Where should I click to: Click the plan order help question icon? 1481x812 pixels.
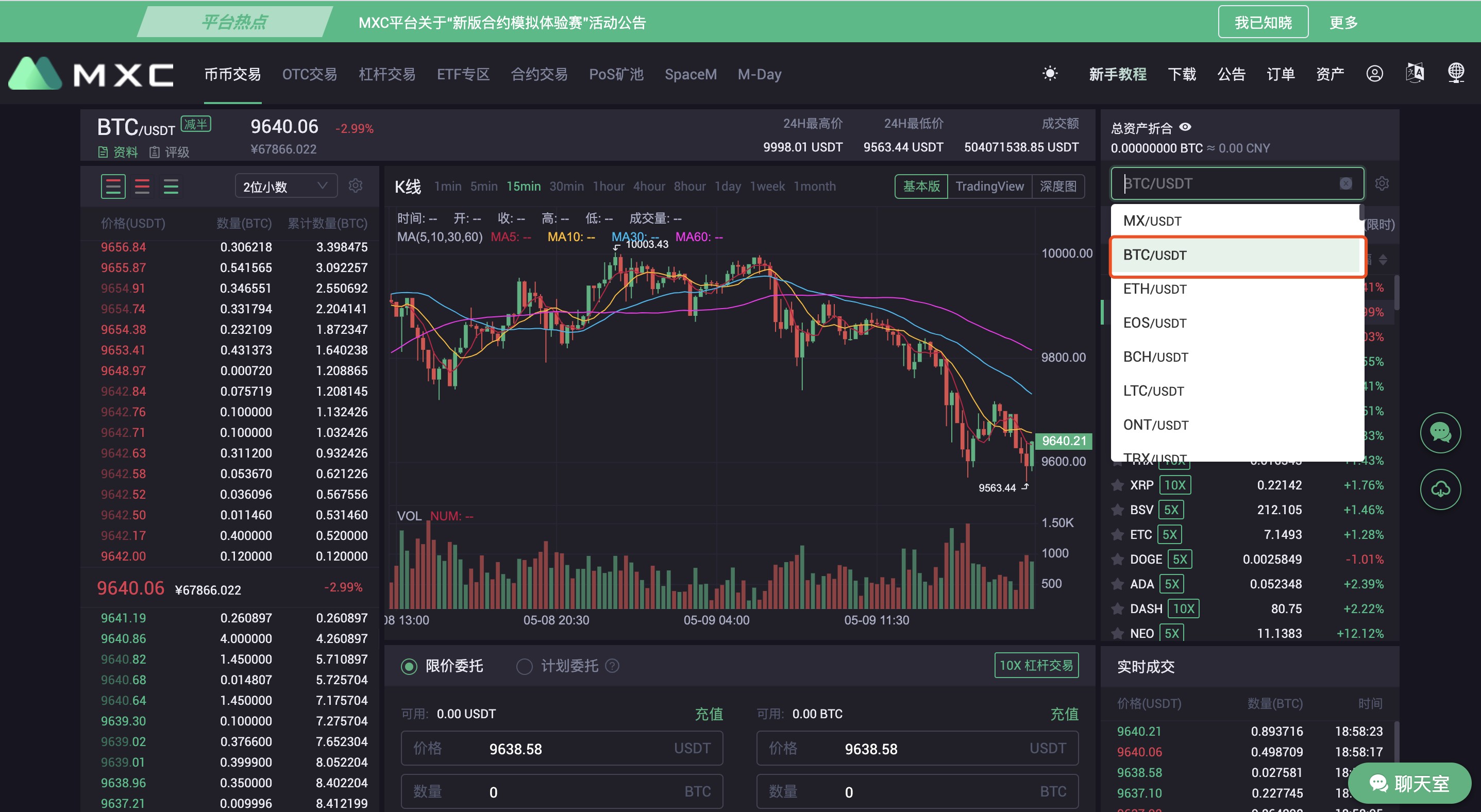pyautogui.click(x=612, y=666)
